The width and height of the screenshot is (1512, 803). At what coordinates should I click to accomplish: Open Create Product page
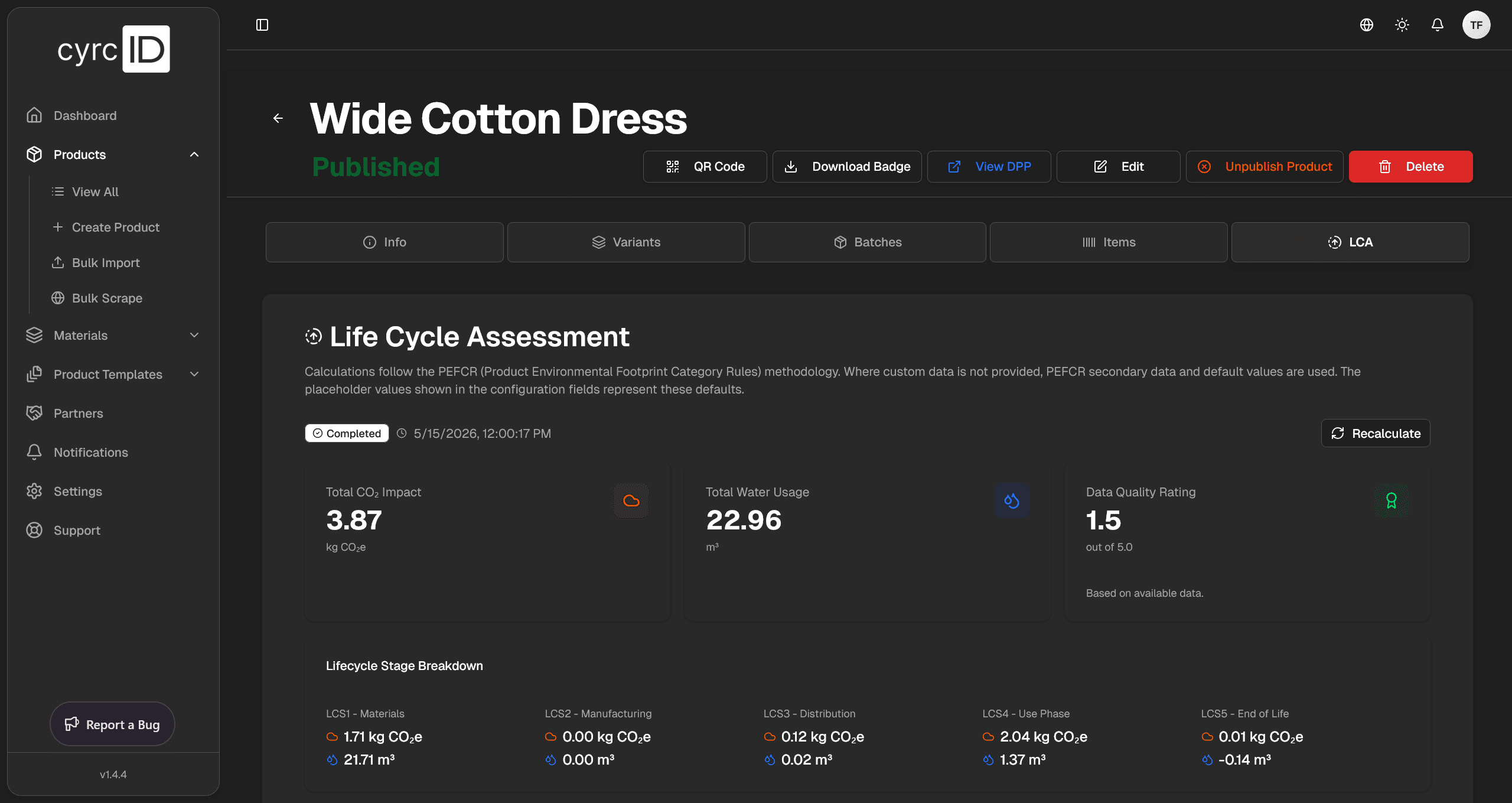[x=116, y=227]
